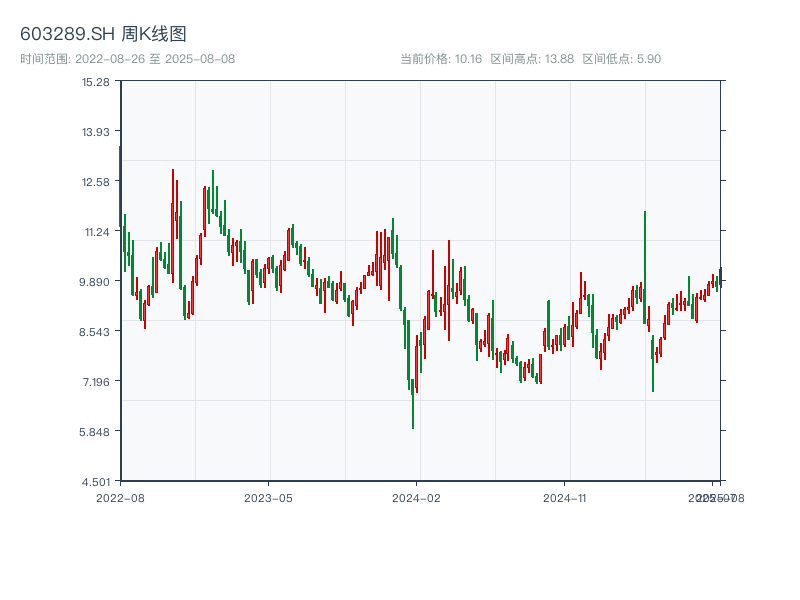
Task: Select the 时间范围 date range text
Action: pos(127,59)
